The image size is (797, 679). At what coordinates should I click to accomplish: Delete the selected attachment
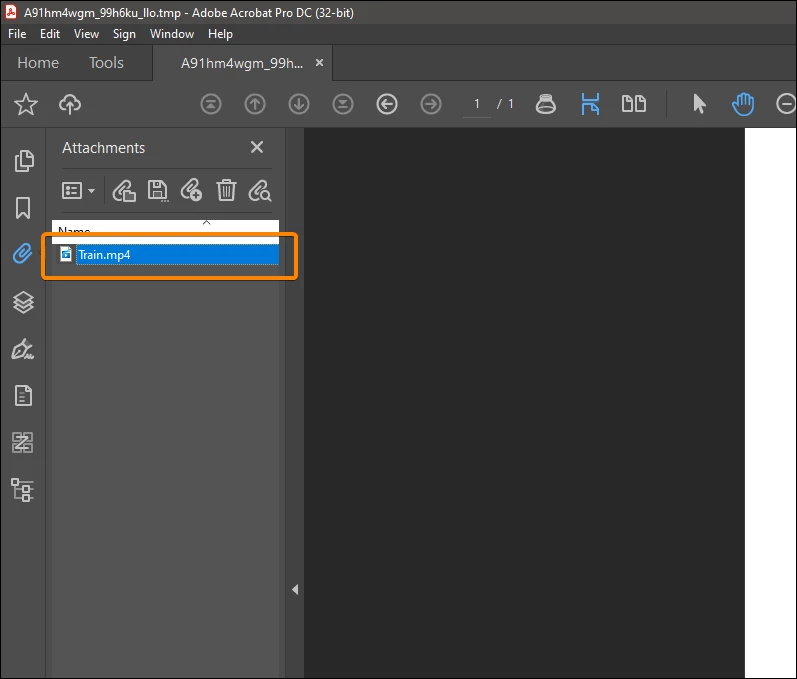point(226,191)
